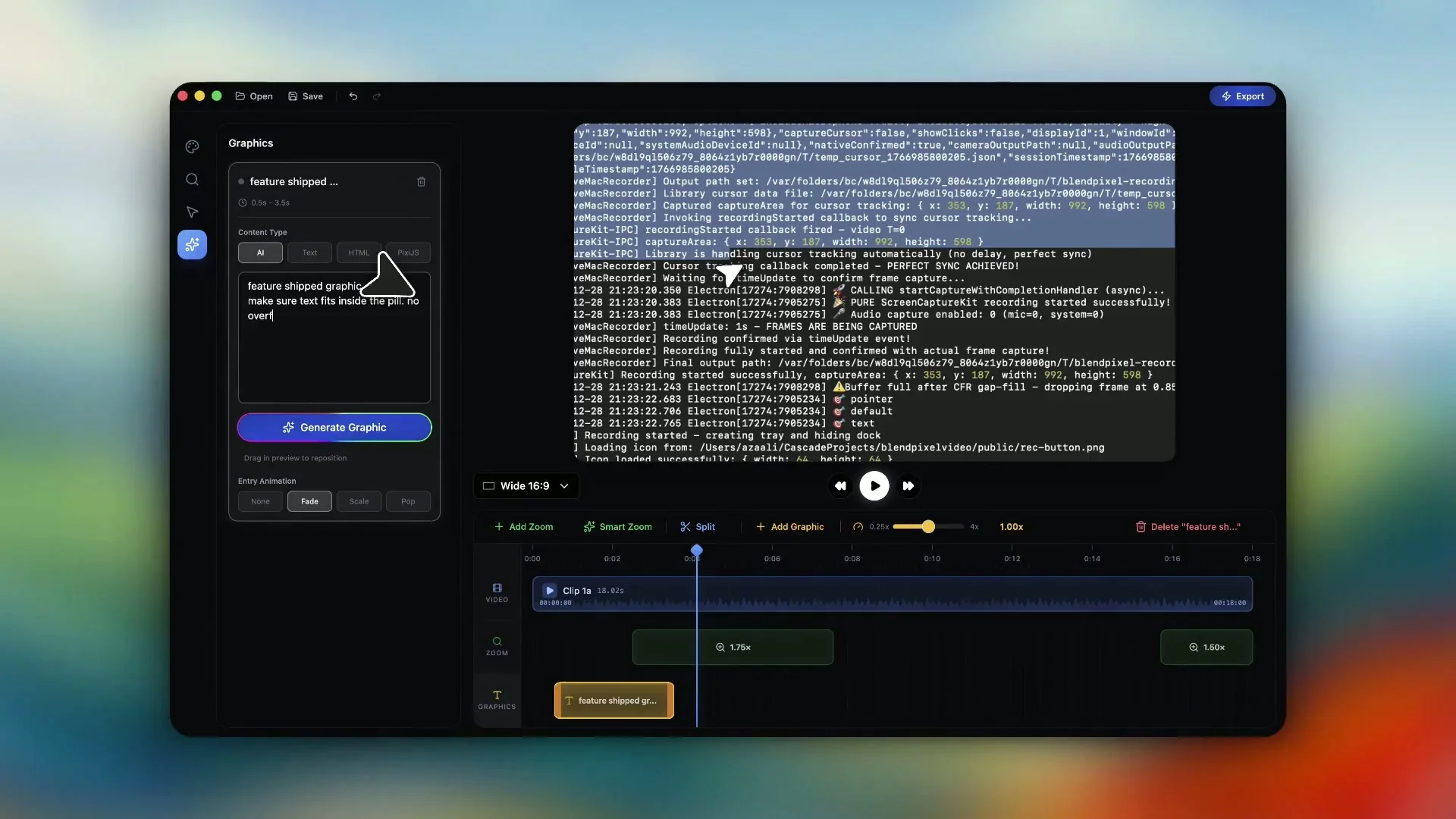Click the play icon on Clip 1a

click(x=550, y=591)
